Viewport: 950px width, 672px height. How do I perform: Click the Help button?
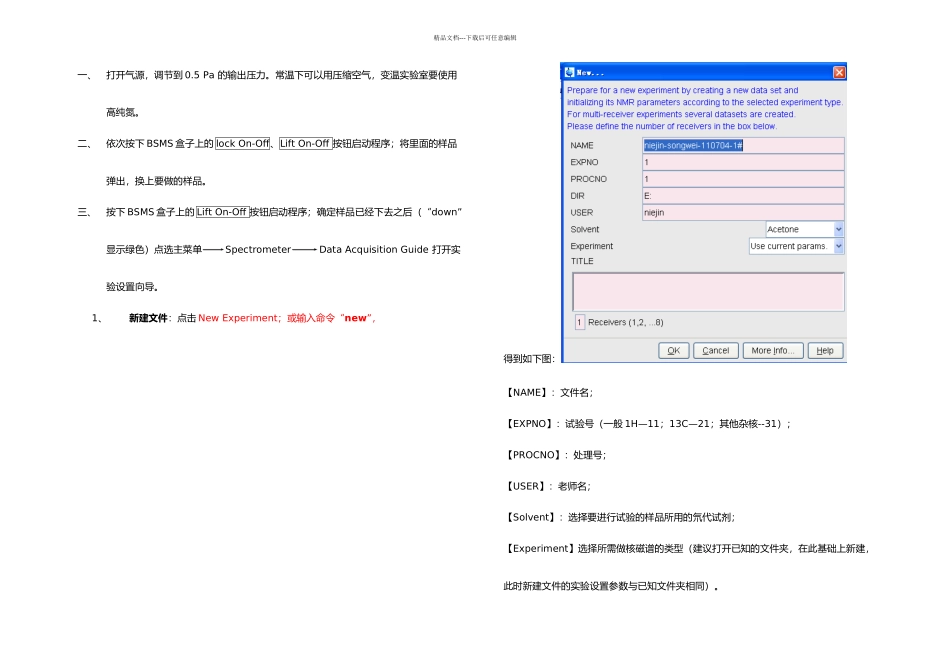825,351
